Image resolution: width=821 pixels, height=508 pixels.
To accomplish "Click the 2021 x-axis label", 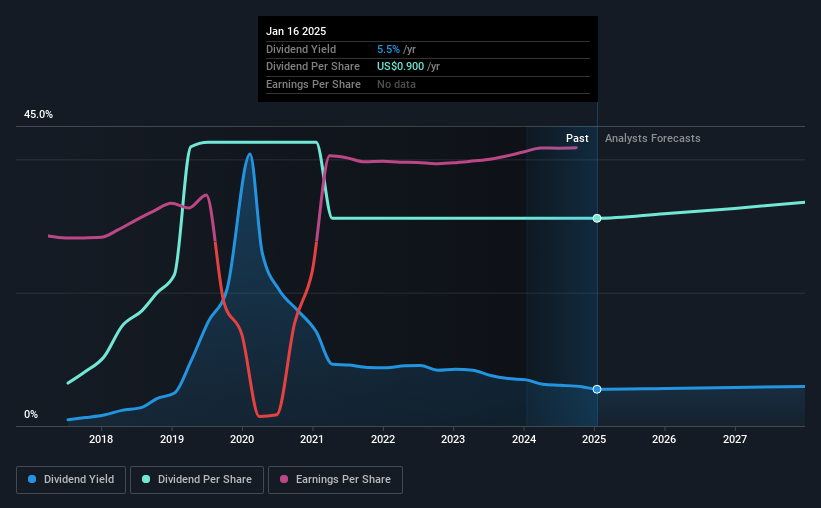I will click(312, 439).
